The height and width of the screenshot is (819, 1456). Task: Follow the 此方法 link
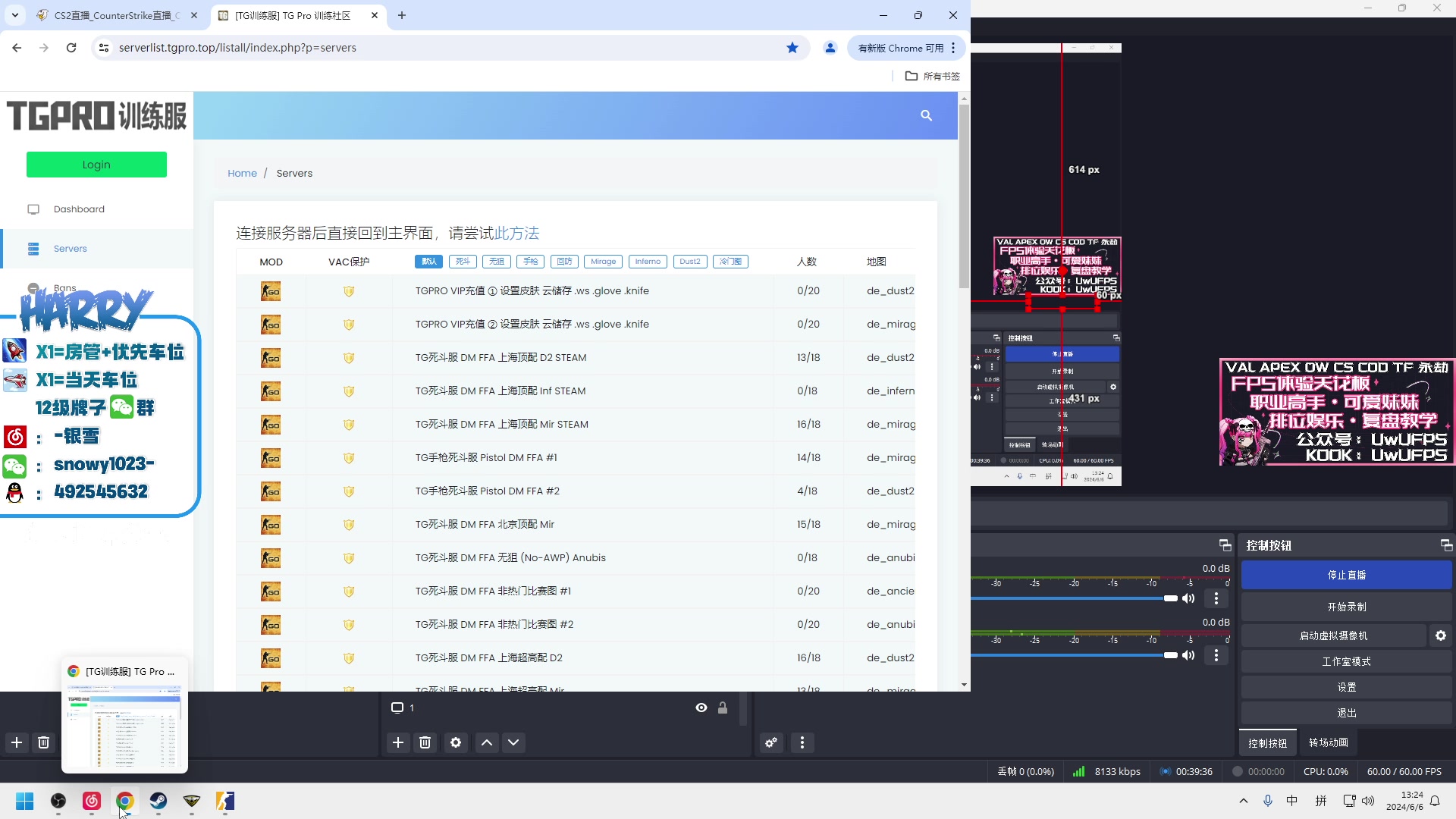pyautogui.click(x=516, y=233)
